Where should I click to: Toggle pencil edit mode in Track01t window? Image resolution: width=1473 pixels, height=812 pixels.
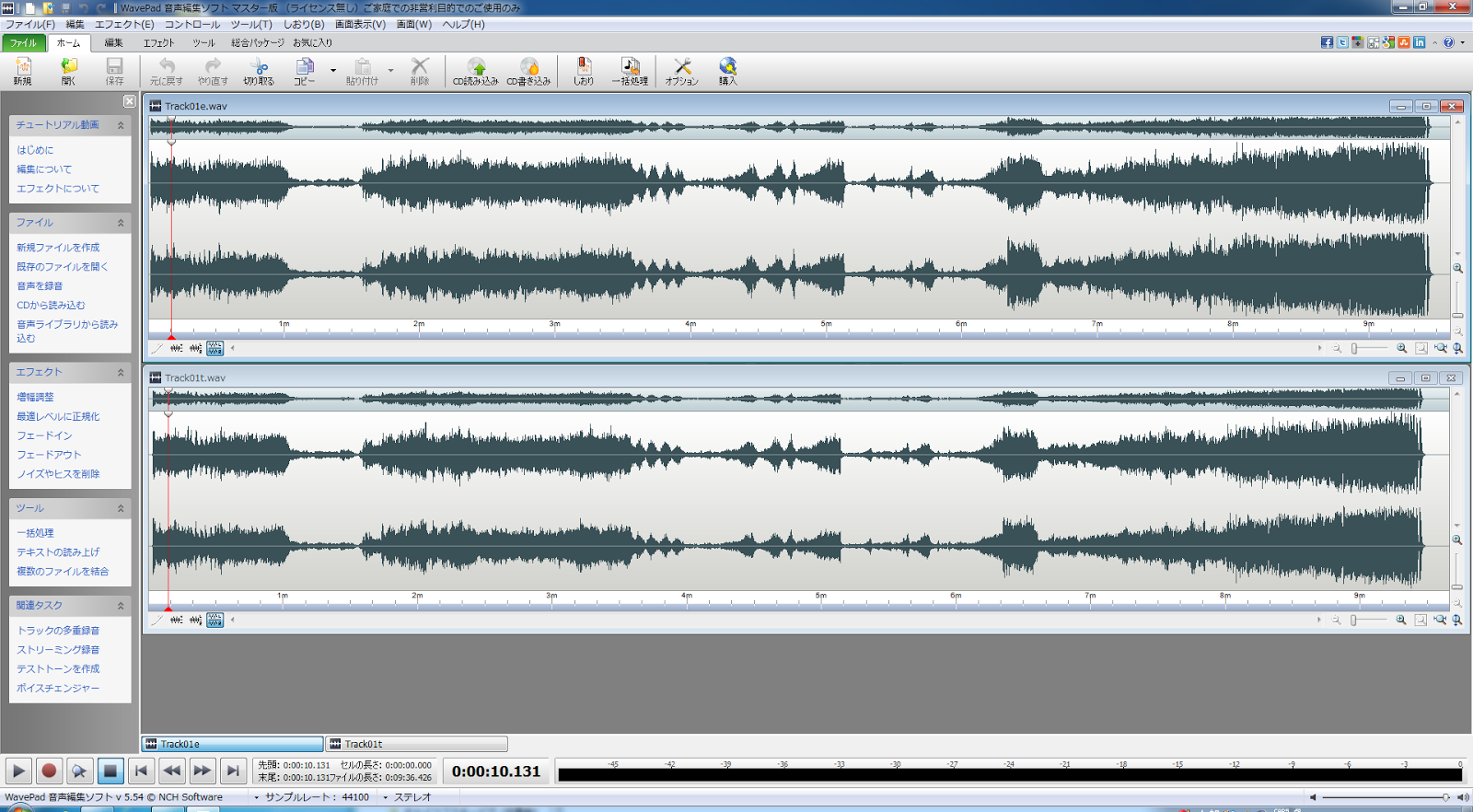(x=157, y=620)
